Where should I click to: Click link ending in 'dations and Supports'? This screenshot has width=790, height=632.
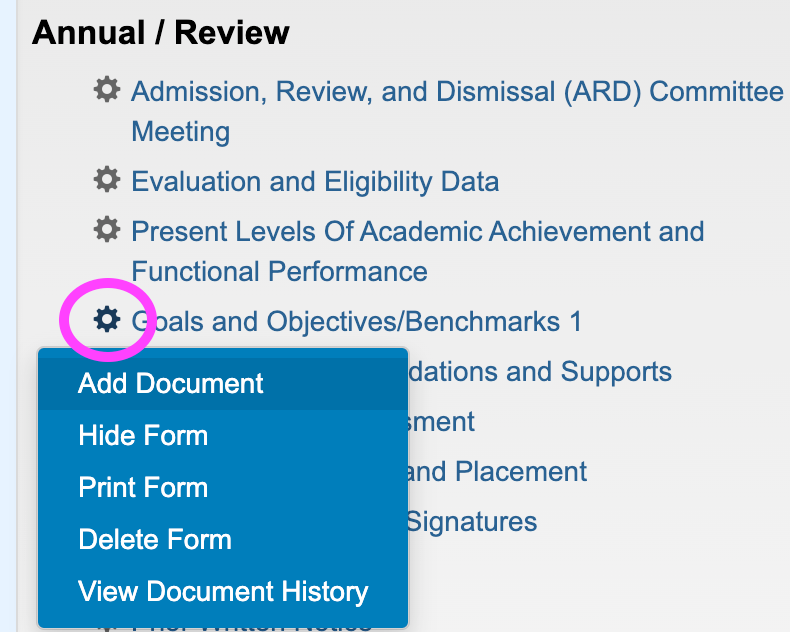(x=540, y=372)
